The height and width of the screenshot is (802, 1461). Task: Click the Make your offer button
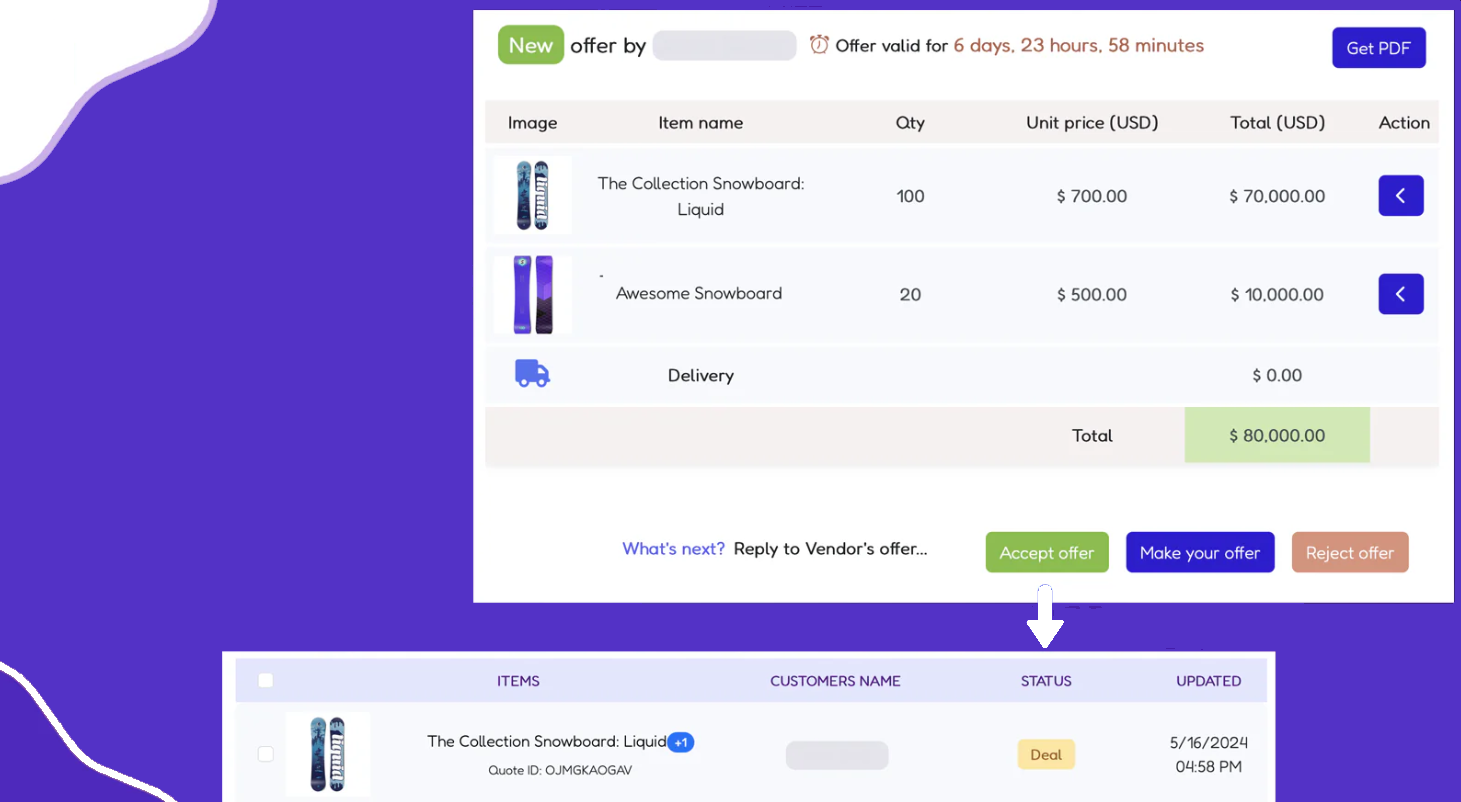[1200, 553]
